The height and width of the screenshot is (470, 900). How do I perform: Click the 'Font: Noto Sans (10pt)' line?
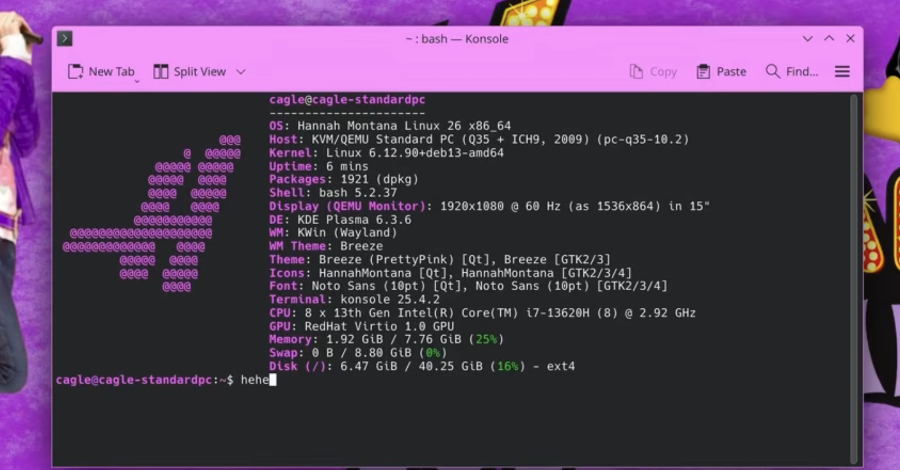pos(468,286)
